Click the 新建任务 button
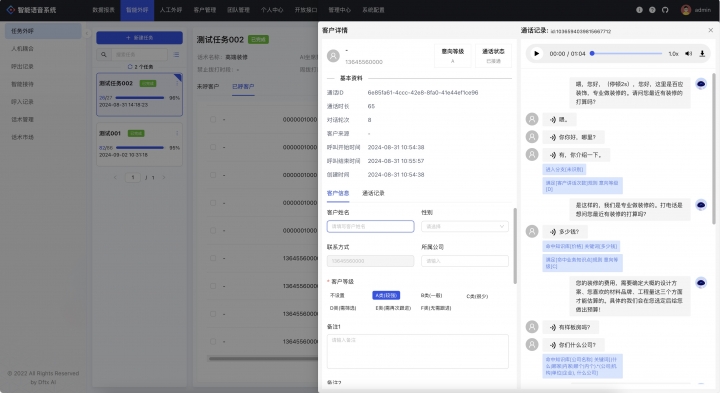The height and width of the screenshot is (393, 720). click(139, 38)
